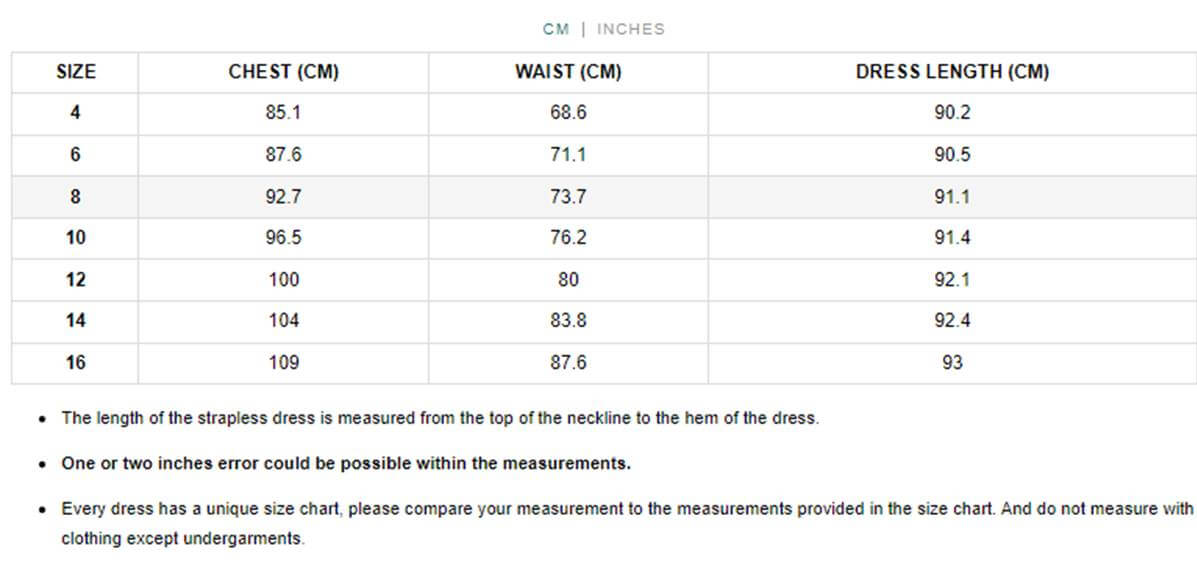This screenshot has width=1197, height=568.
Task: Click the bold measurement error note
Action: [346, 464]
